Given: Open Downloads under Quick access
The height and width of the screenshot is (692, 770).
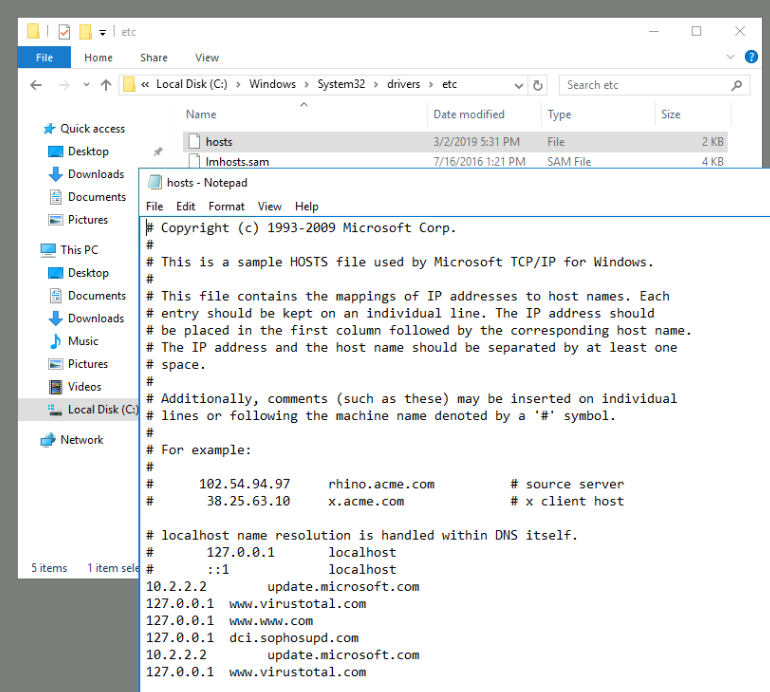Looking at the screenshot, I should click(96, 174).
